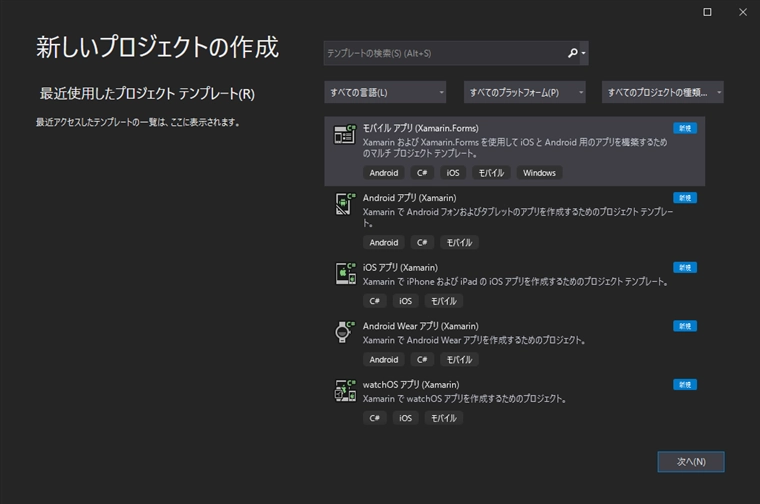The width and height of the screenshot is (760, 504).
Task: Click the new badge on watchOS template
Action: 685,385
